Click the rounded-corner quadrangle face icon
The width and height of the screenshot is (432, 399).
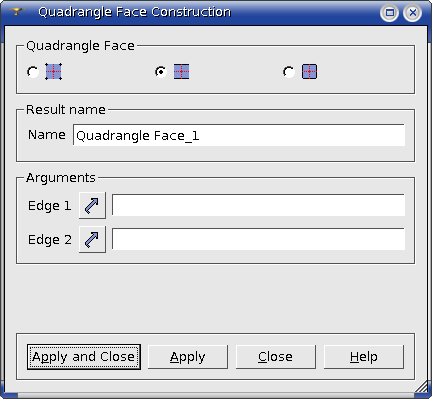(309, 72)
